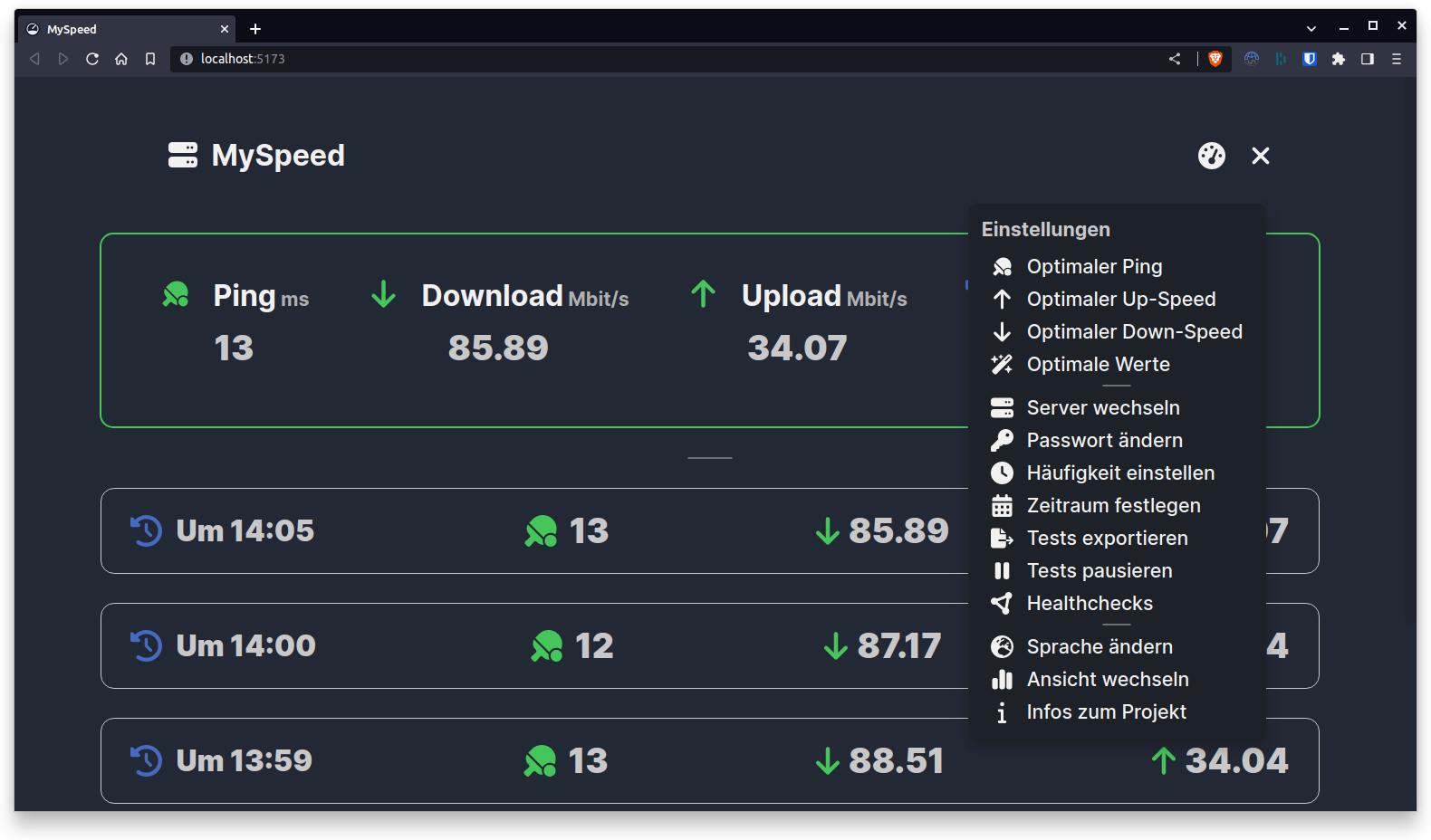Image resolution: width=1431 pixels, height=840 pixels.
Task: Click key icon beside Passwort ändern
Action: coord(1002,440)
